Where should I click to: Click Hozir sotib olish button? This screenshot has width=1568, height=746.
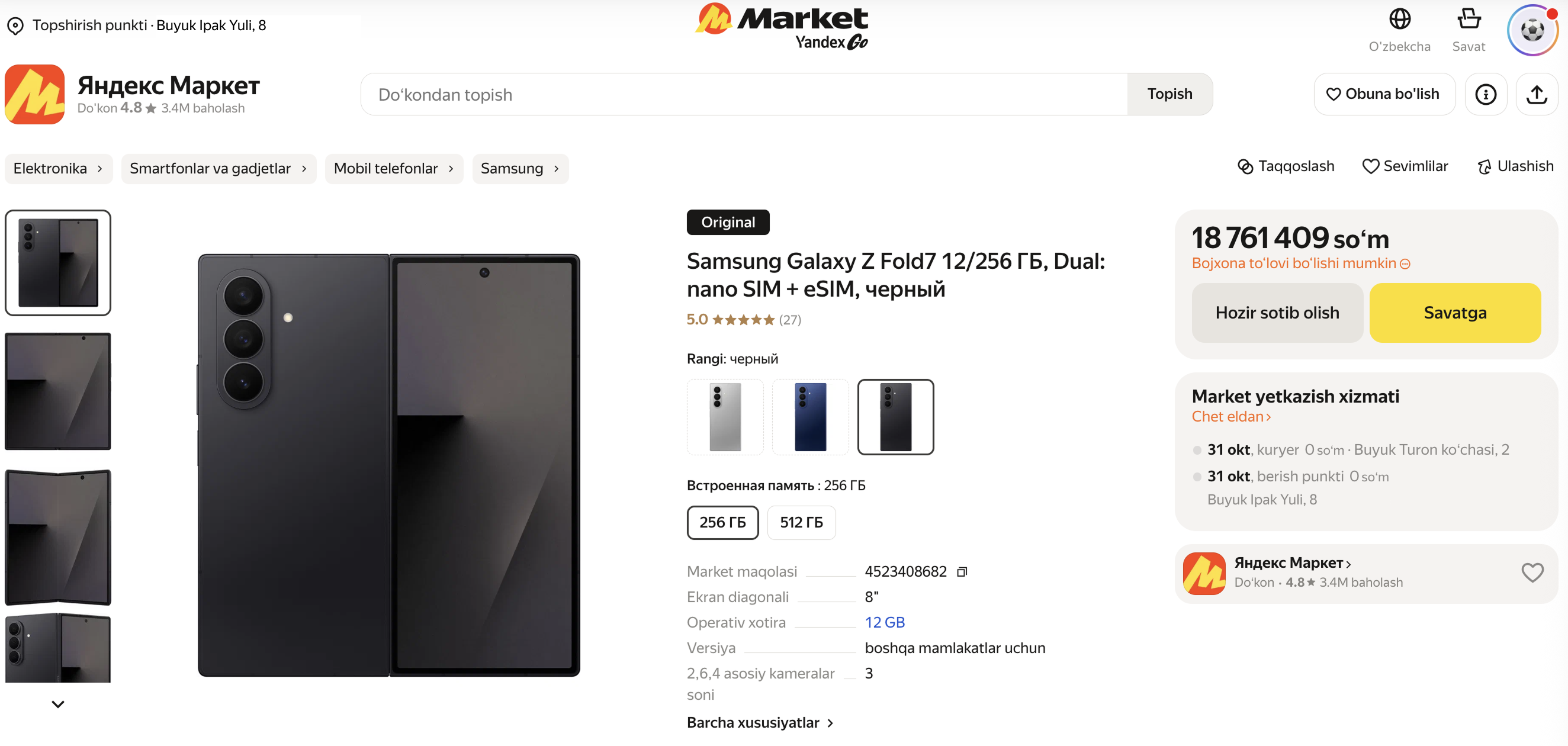(x=1277, y=313)
